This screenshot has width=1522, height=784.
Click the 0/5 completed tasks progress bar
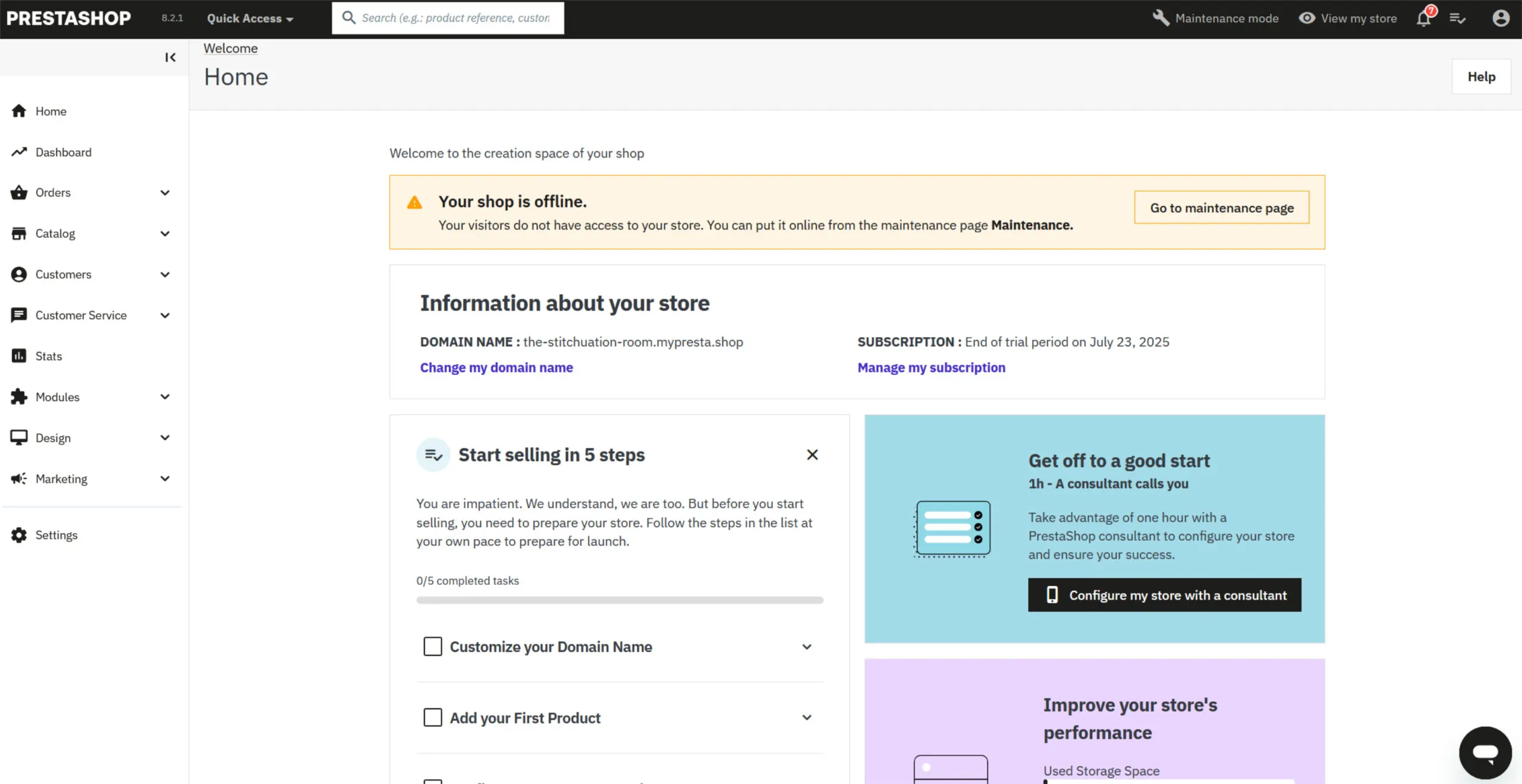[619, 600]
